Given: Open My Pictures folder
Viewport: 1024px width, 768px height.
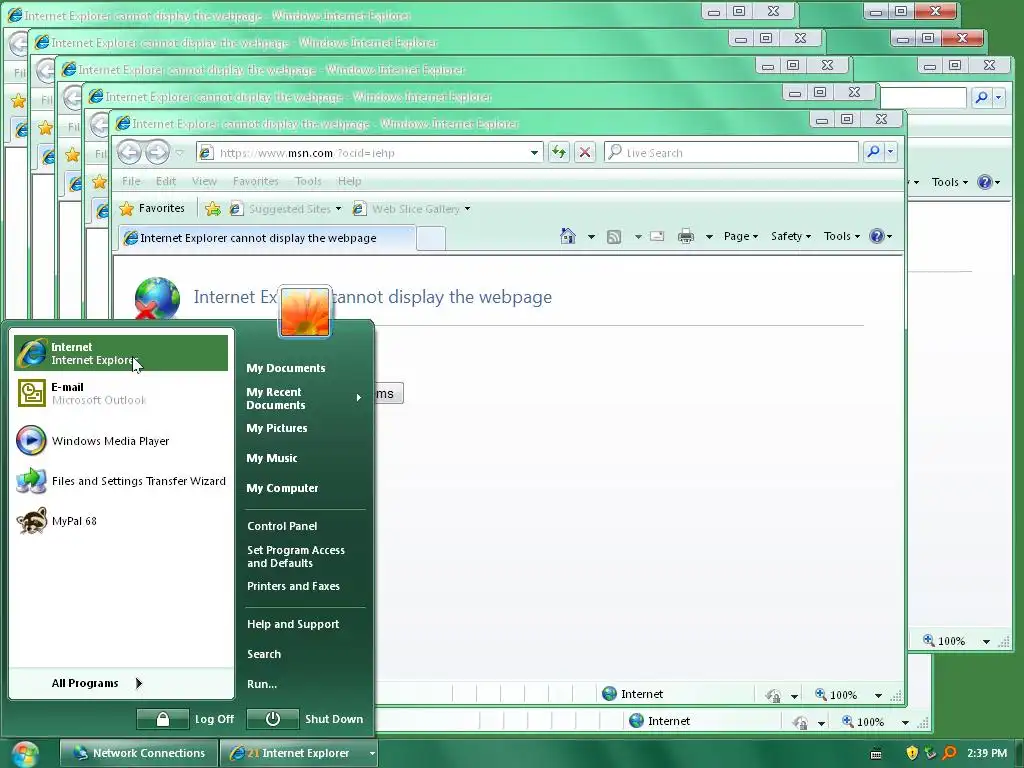Looking at the screenshot, I should click(x=276, y=428).
